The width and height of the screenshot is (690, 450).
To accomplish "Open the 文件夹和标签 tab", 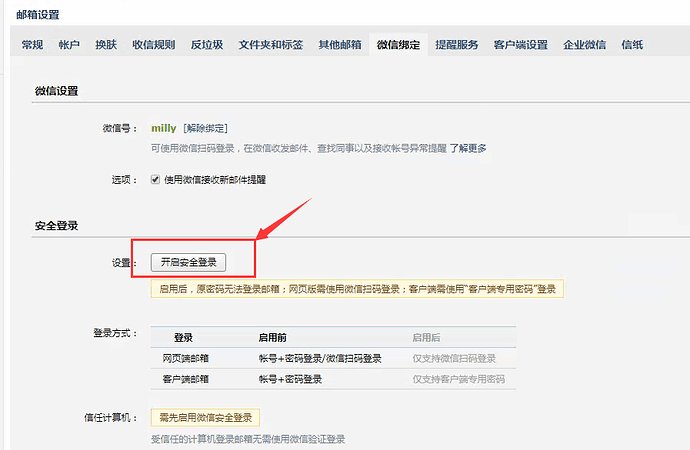I will 270,45.
